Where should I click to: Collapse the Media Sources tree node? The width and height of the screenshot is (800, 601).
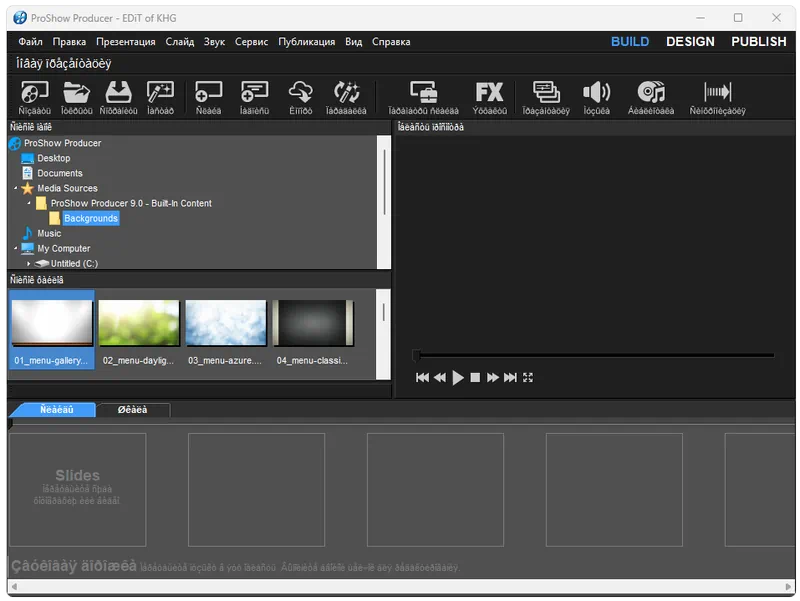(15, 188)
